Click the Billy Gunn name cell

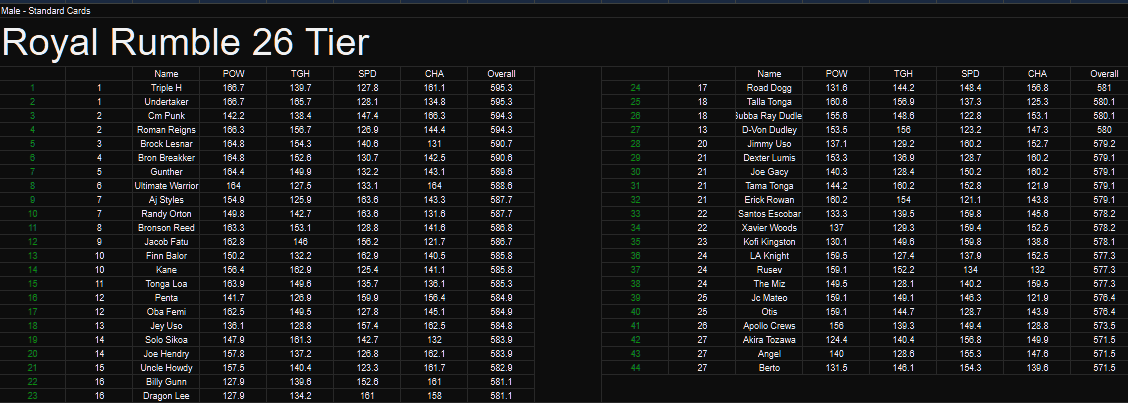coord(166,382)
